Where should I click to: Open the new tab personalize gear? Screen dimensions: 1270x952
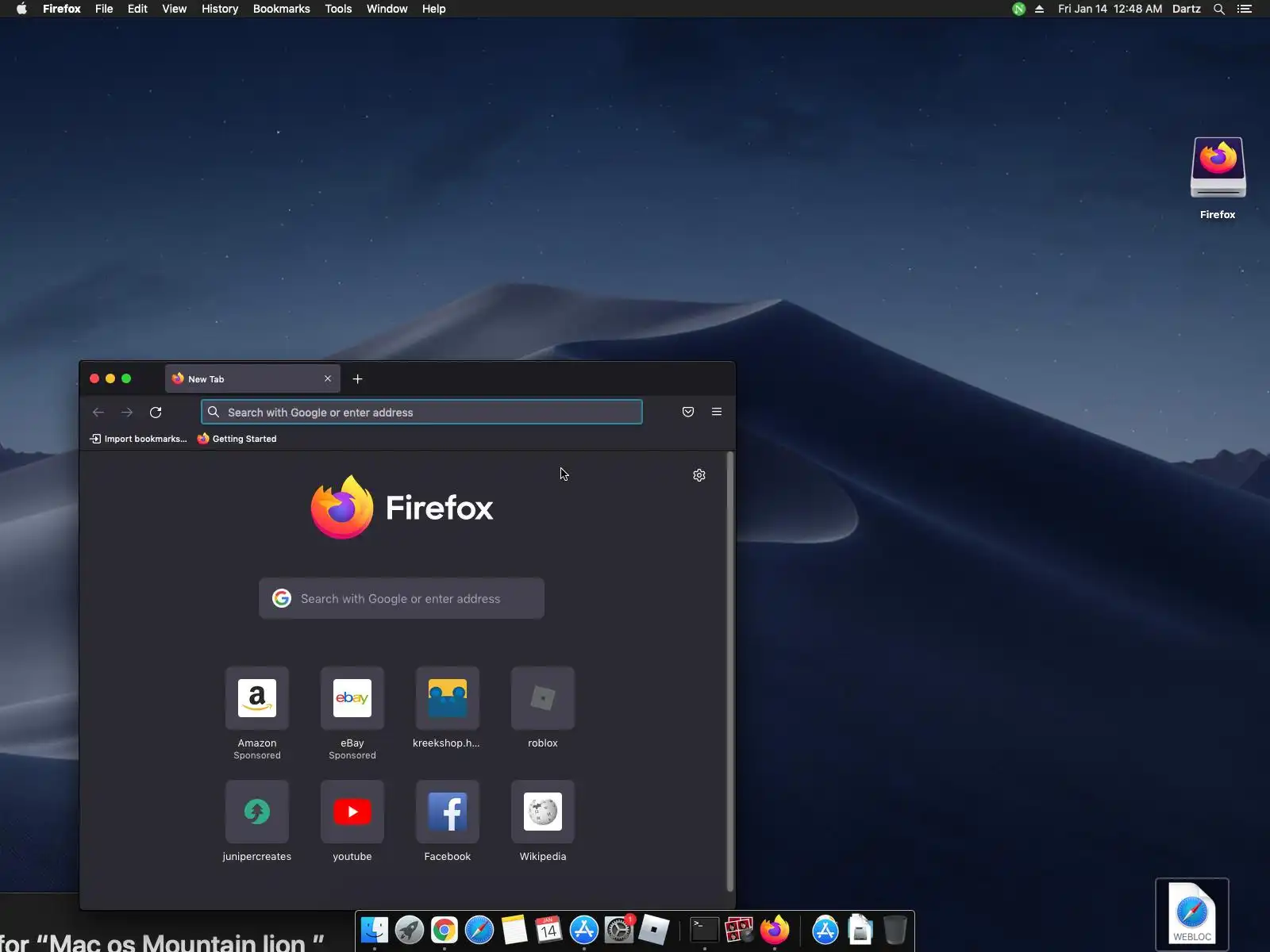tap(699, 475)
